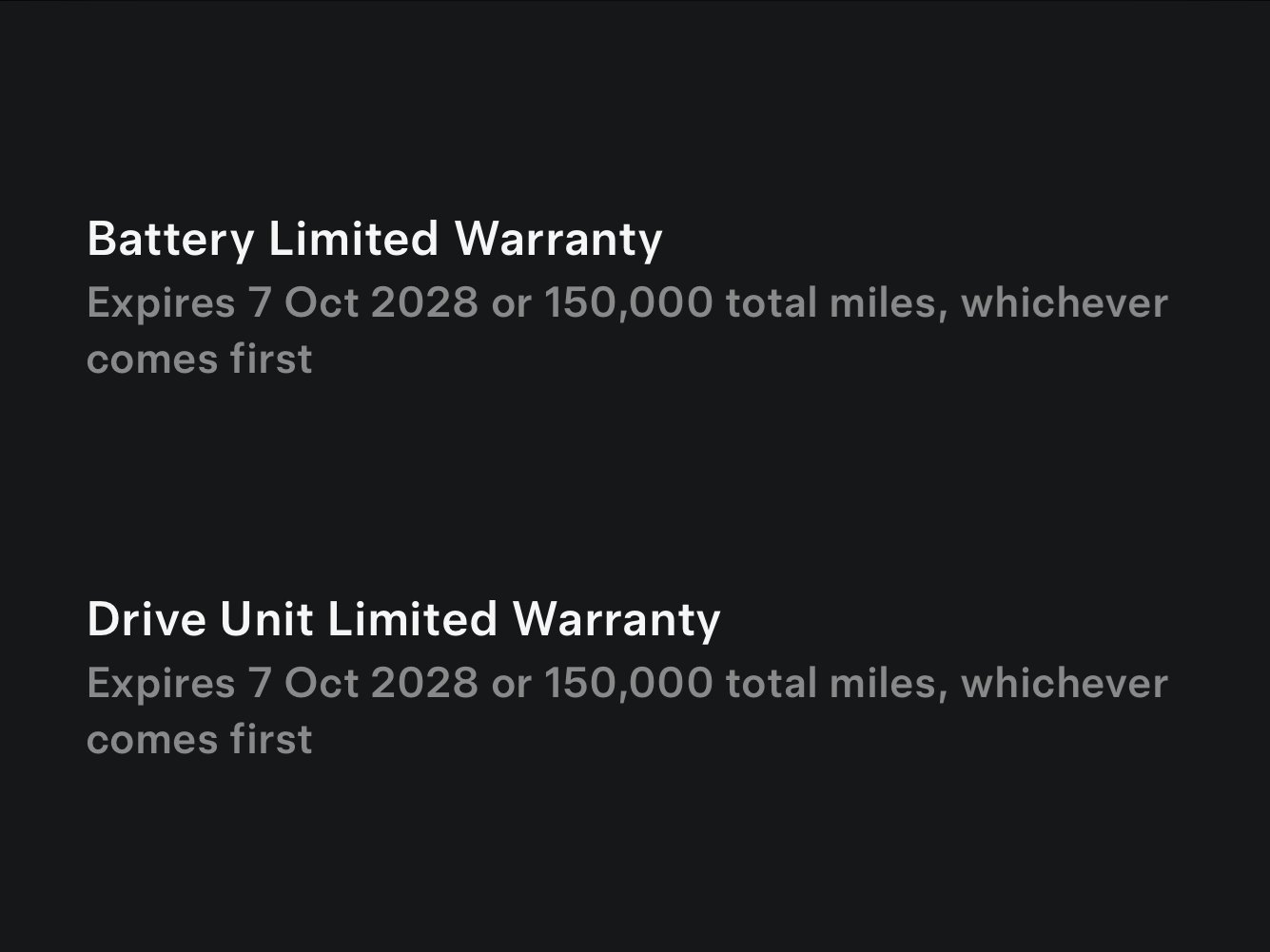This screenshot has height=952, width=1270.
Task: Click 'total miles' in the Battery warranty line
Action: tap(836, 303)
